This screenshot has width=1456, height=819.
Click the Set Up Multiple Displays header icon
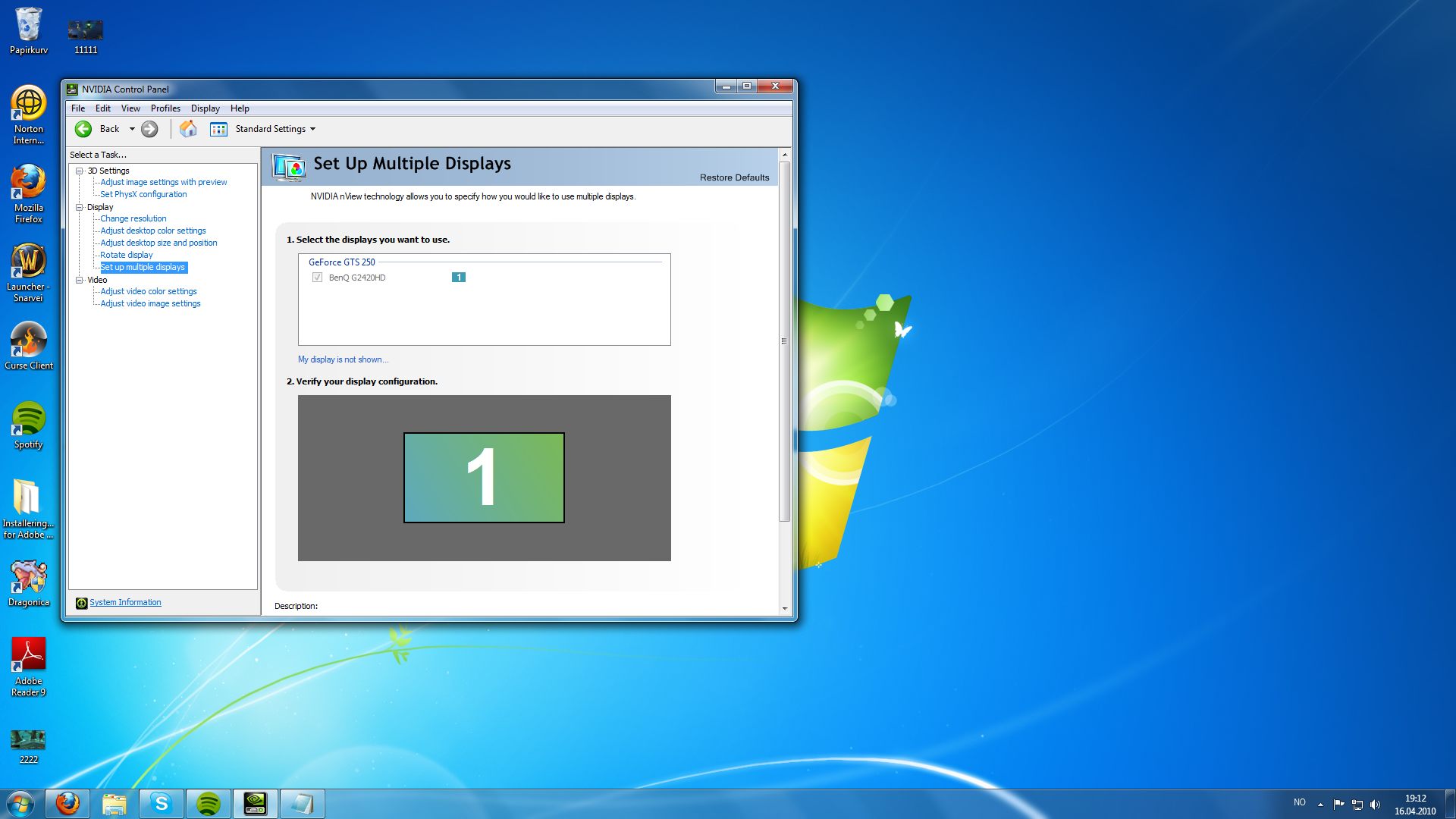pyautogui.click(x=289, y=167)
